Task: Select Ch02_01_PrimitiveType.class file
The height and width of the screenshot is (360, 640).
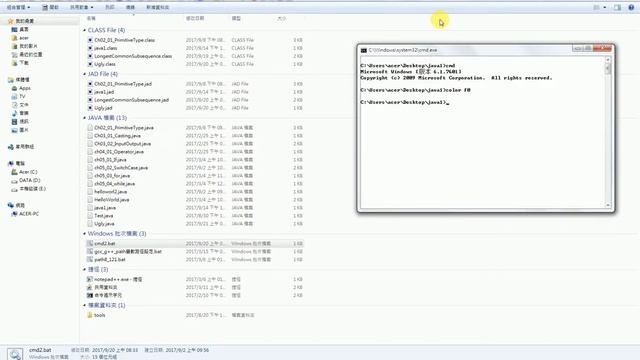Action: pyautogui.click(x=124, y=40)
